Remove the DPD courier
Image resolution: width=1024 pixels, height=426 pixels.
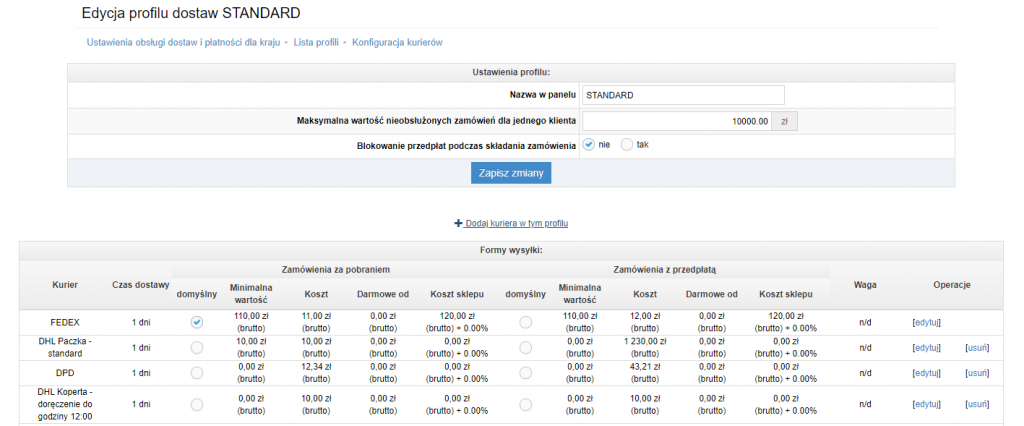point(976,372)
